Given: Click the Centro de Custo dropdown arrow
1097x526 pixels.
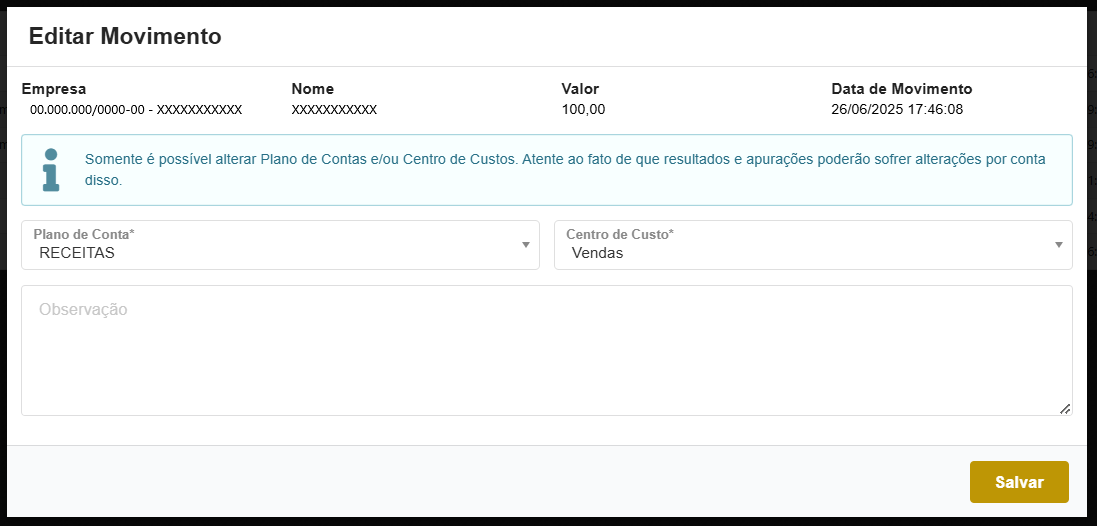Looking at the screenshot, I should pyautogui.click(x=1058, y=245).
